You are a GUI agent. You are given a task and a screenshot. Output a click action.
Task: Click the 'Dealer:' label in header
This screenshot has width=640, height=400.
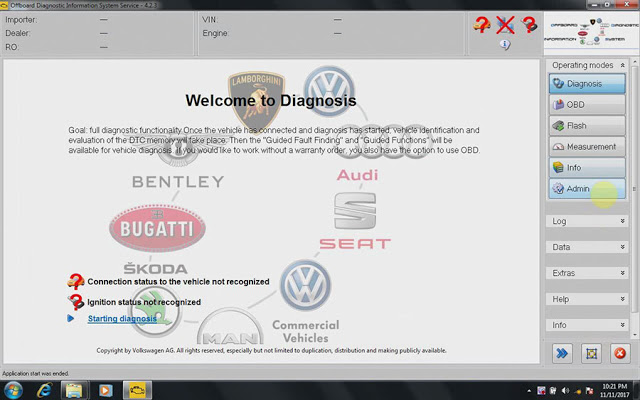[x=18, y=33]
